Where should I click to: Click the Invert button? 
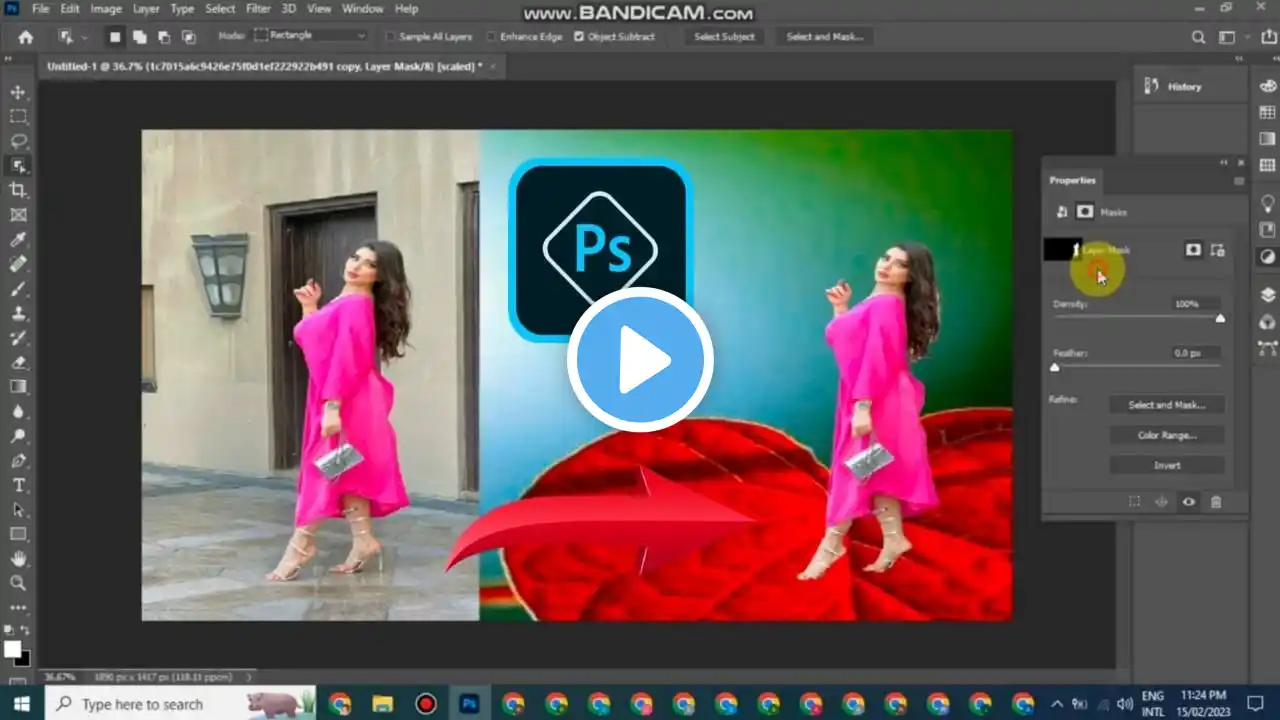point(1167,465)
